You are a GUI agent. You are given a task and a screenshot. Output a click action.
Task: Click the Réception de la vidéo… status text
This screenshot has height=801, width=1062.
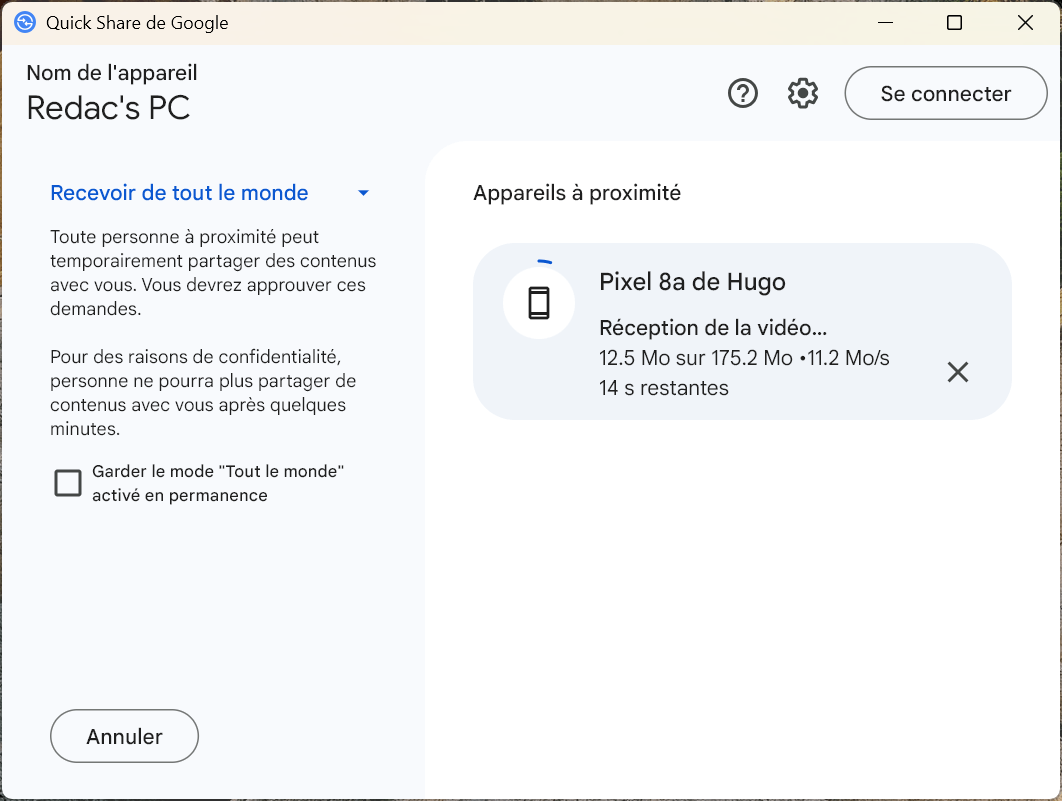[x=713, y=328]
